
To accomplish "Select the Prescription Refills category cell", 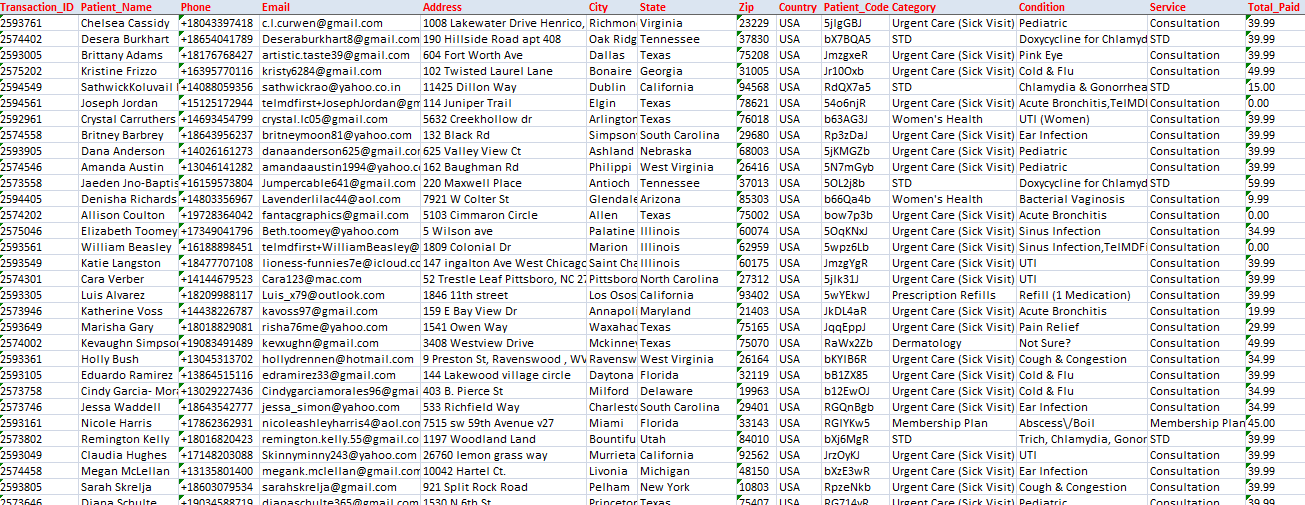I will (952, 295).
